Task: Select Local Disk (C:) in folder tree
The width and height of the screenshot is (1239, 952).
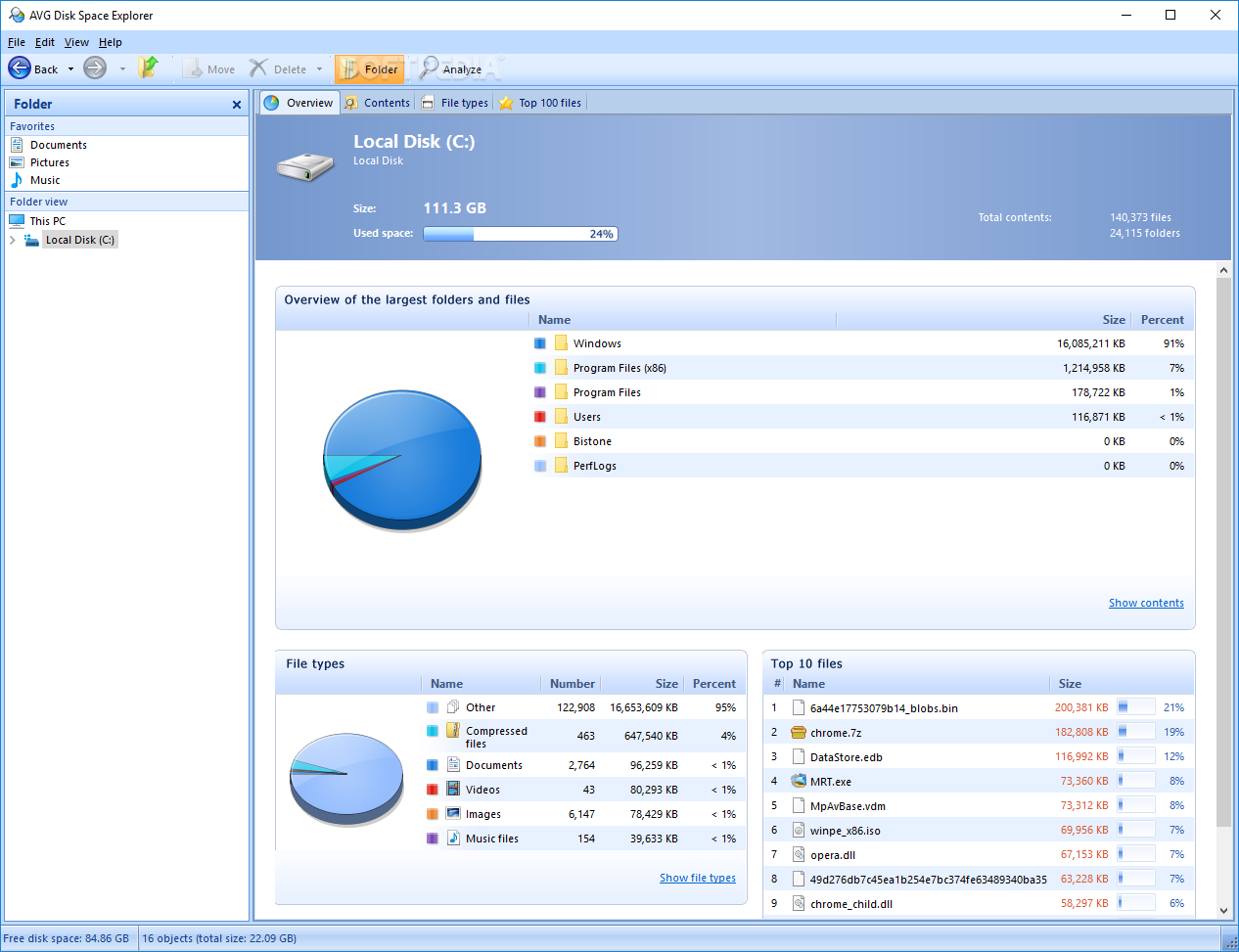Action: pyautogui.click(x=79, y=240)
